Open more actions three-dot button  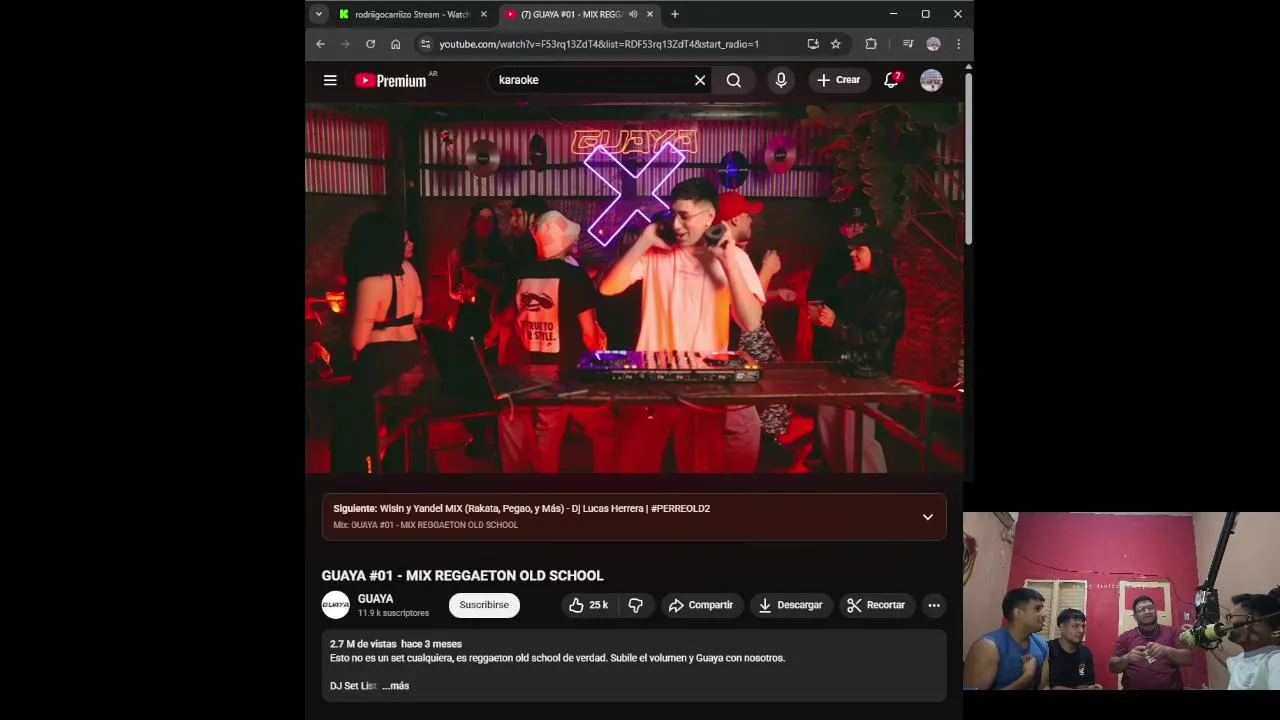pyautogui.click(x=934, y=605)
